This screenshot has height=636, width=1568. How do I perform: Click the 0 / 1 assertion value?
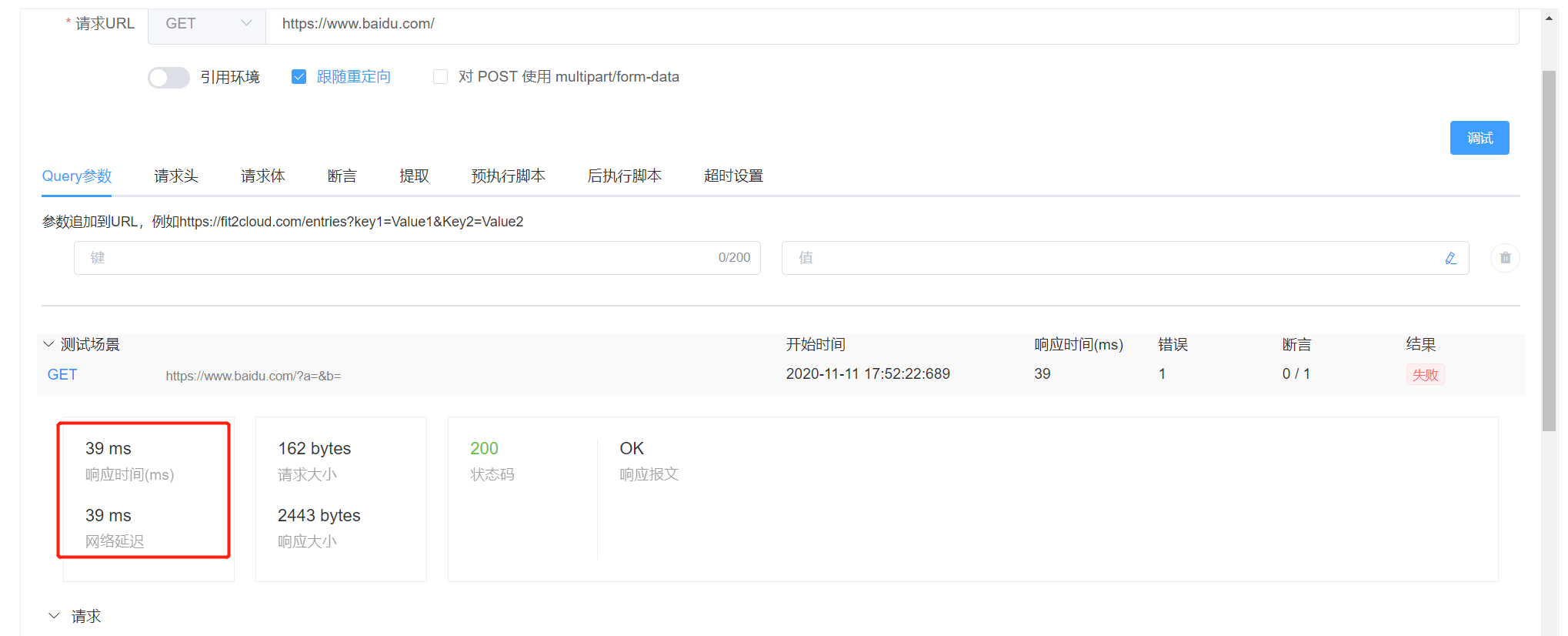[1296, 374]
